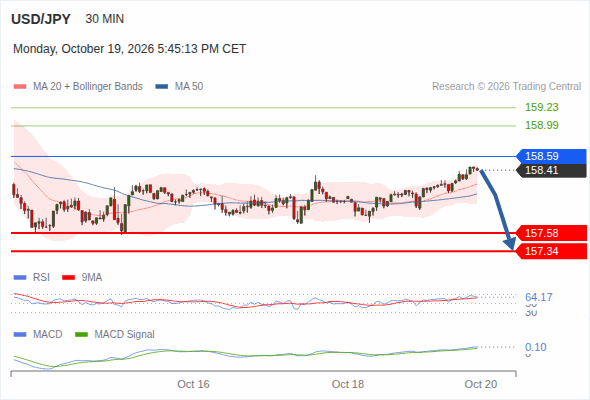Click the MA 20 + Bollinger Bands legend label
The width and height of the screenshot is (590, 400).
pos(88,87)
